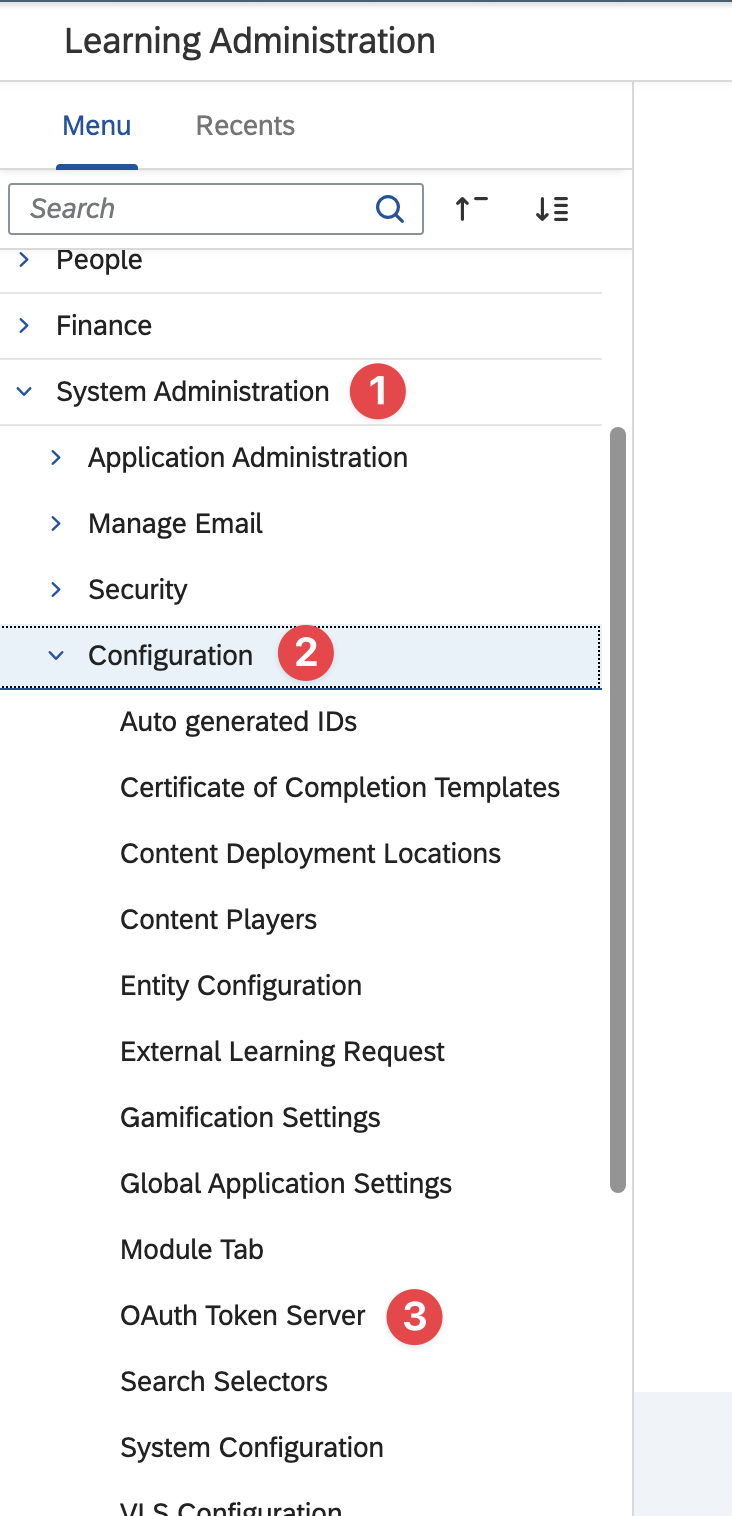Expand Application Administration submenu
Screen dimensions: 732x1516
(56, 458)
